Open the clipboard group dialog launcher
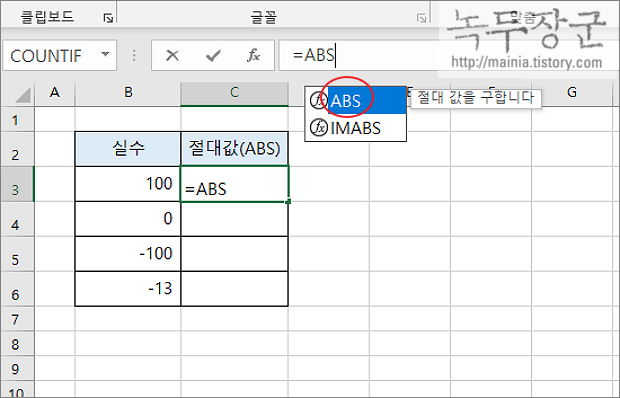The width and height of the screenshot is (620, 398). point(108,18)
